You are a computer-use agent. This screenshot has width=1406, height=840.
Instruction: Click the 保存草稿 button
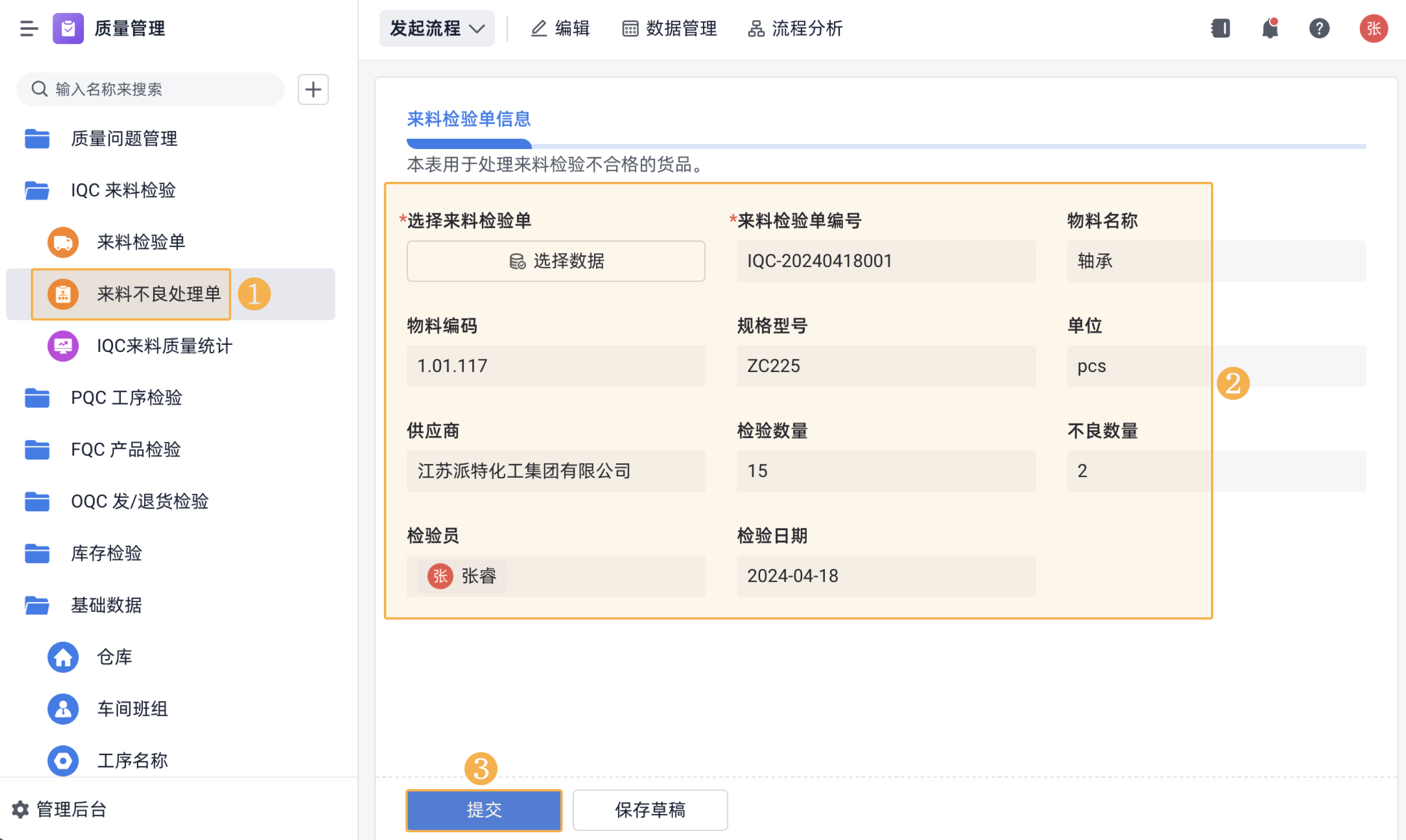[650, 810]
